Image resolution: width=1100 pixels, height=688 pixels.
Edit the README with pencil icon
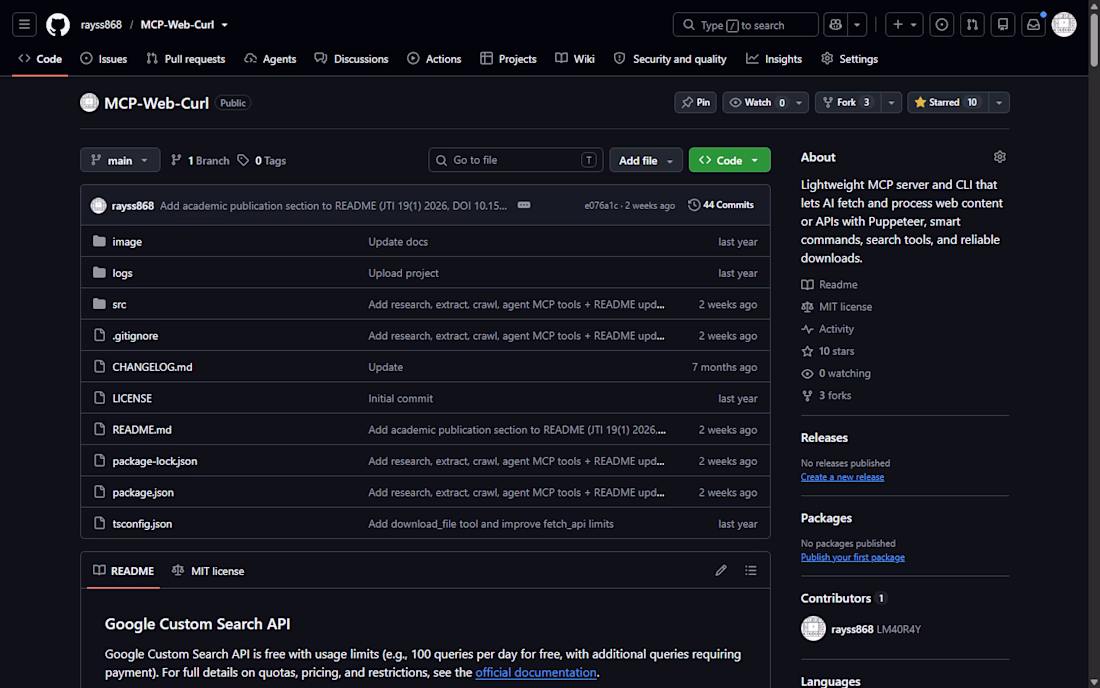tap(720, 570)
